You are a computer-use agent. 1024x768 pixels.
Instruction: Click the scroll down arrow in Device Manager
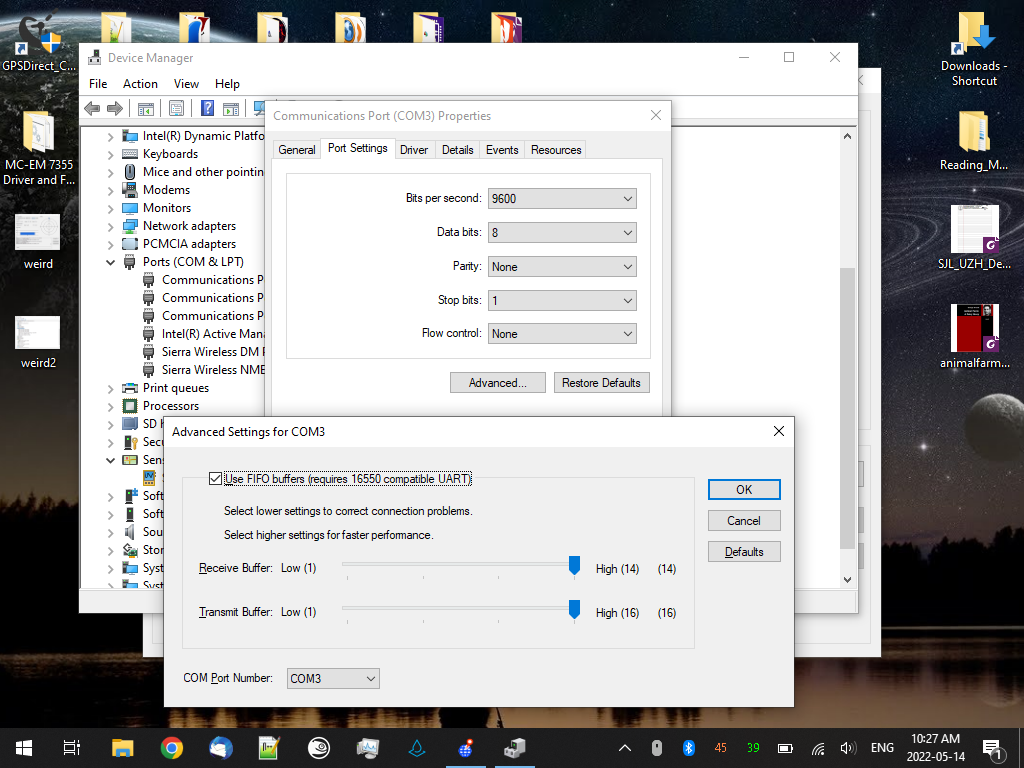pos(847,579)
